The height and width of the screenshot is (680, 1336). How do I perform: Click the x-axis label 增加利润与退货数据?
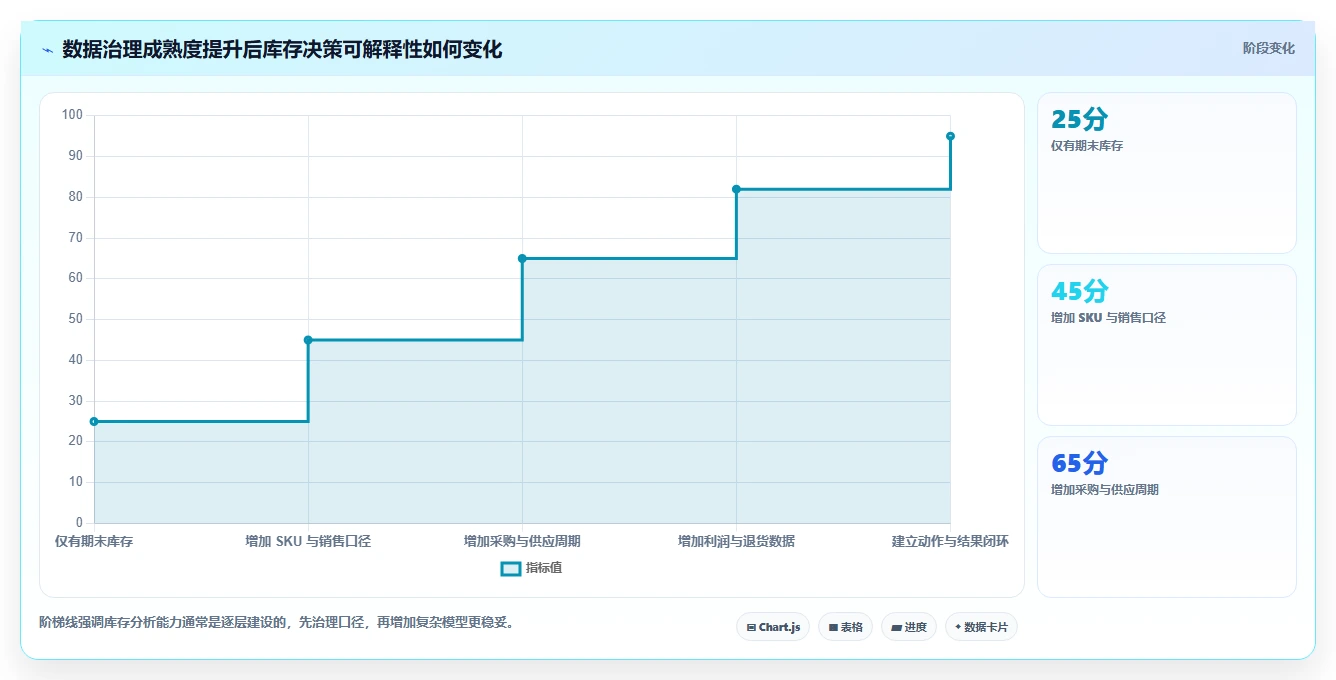click(736, 541)
